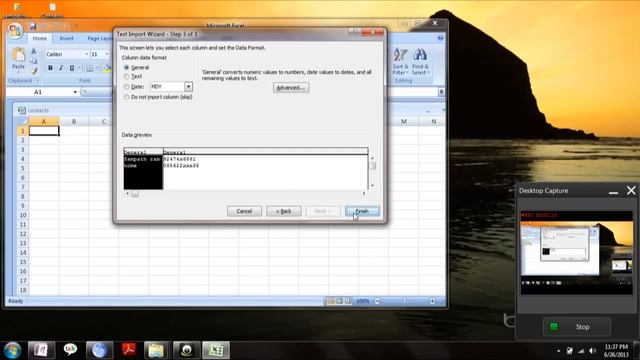Open Adobe Reader from the taskbar

[129, 350]
